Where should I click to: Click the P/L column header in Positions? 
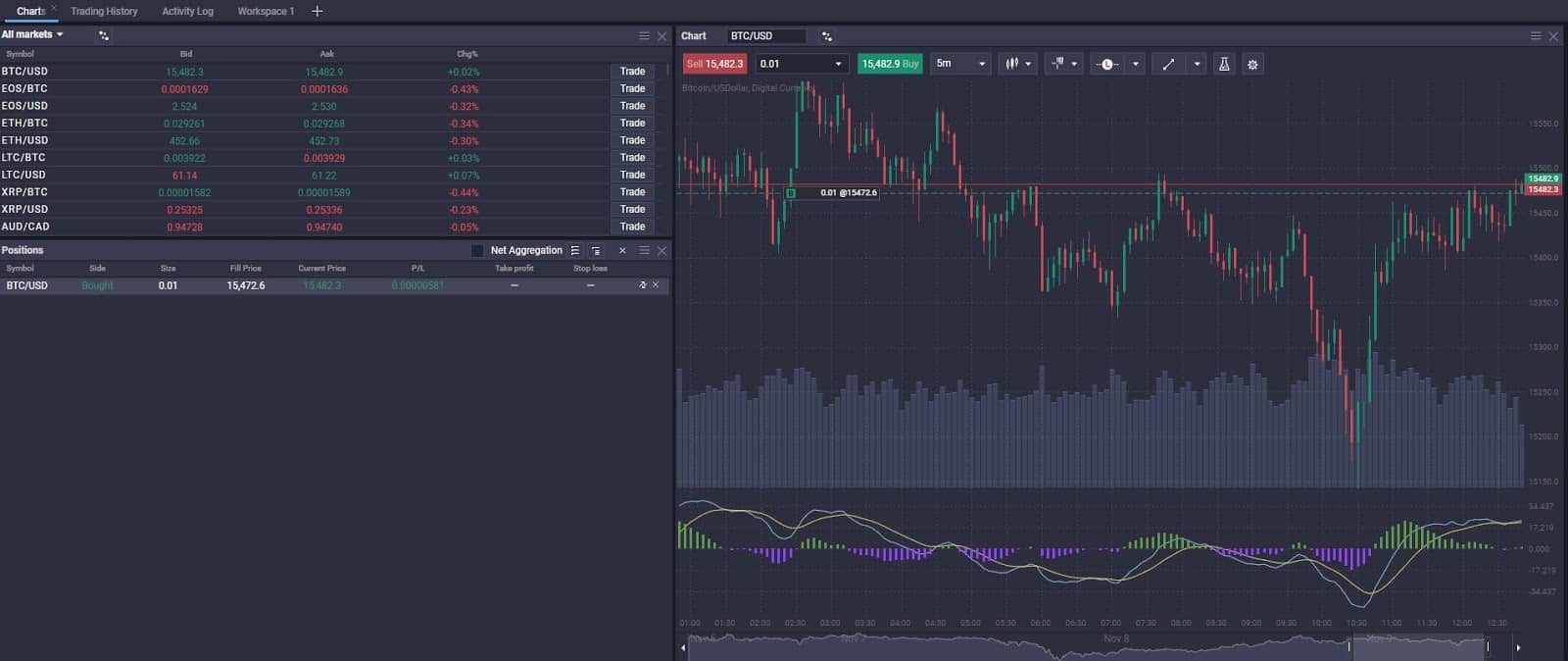pos(417,268)
